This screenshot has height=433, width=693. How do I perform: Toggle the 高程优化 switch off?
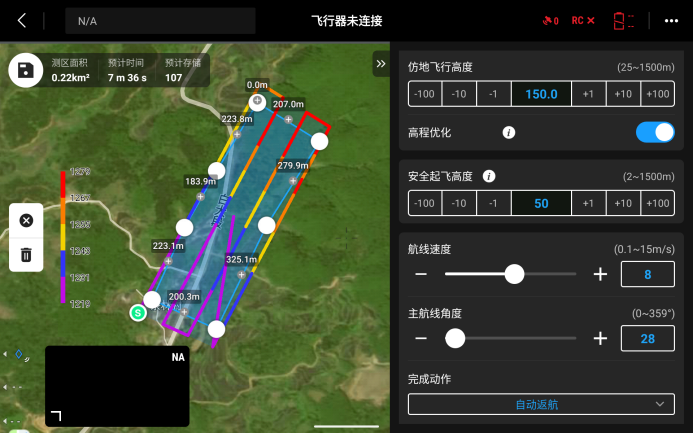(x=655, y=132)
